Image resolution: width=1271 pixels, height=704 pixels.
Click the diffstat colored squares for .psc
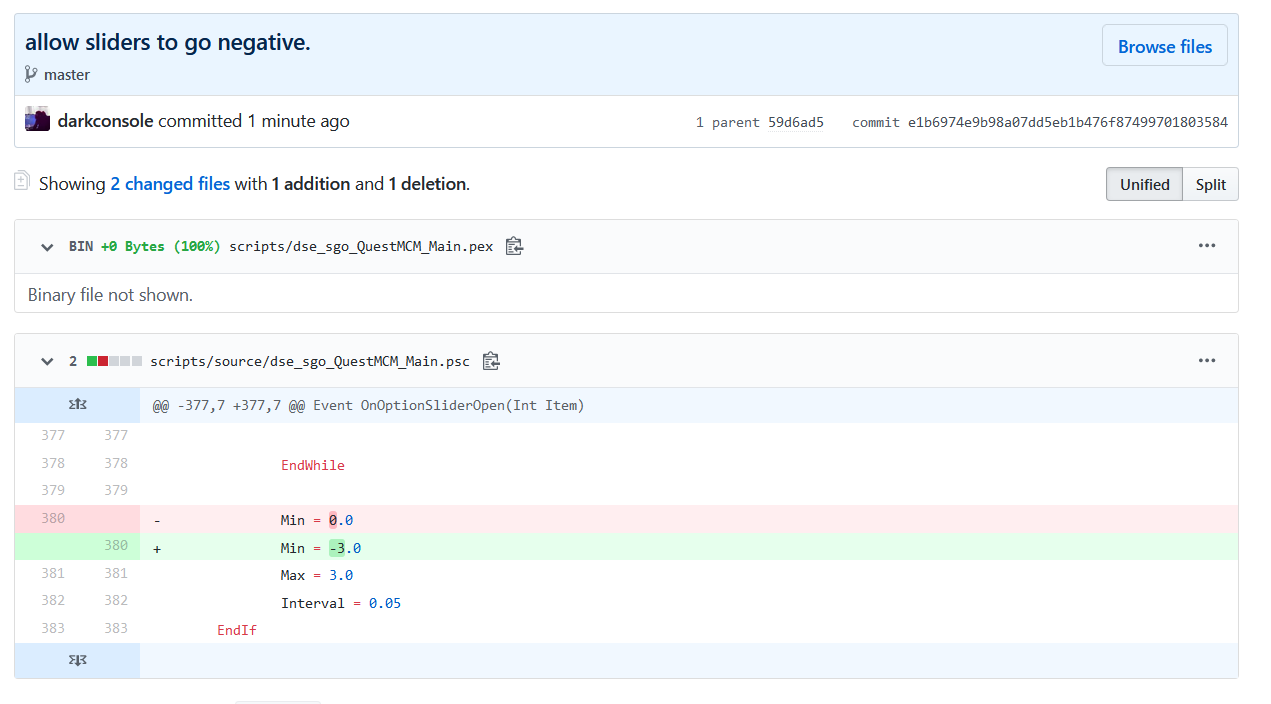(x=115, y=361)
